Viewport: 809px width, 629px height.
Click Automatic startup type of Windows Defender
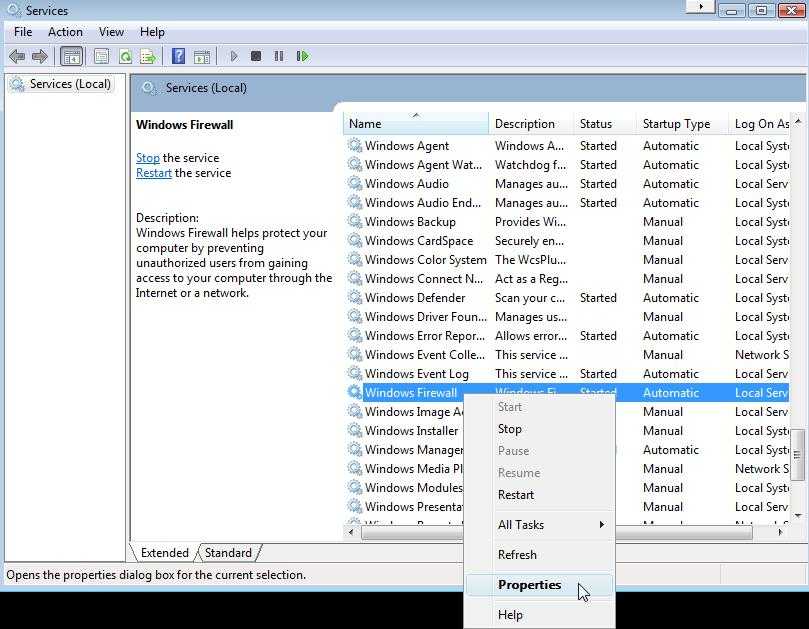point(671,298)
